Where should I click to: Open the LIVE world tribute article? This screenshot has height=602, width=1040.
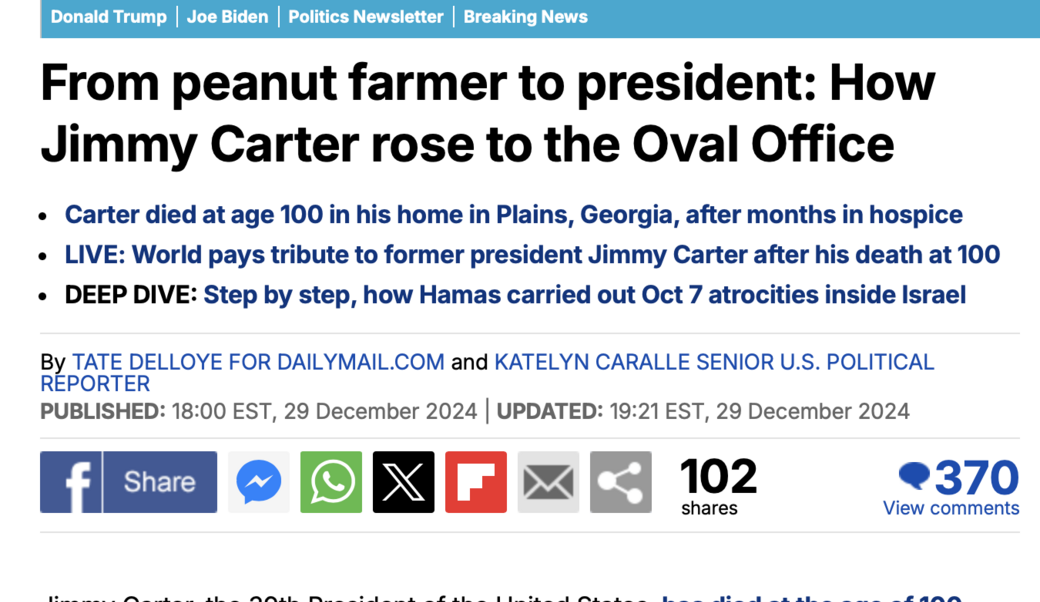click(532, 254)
